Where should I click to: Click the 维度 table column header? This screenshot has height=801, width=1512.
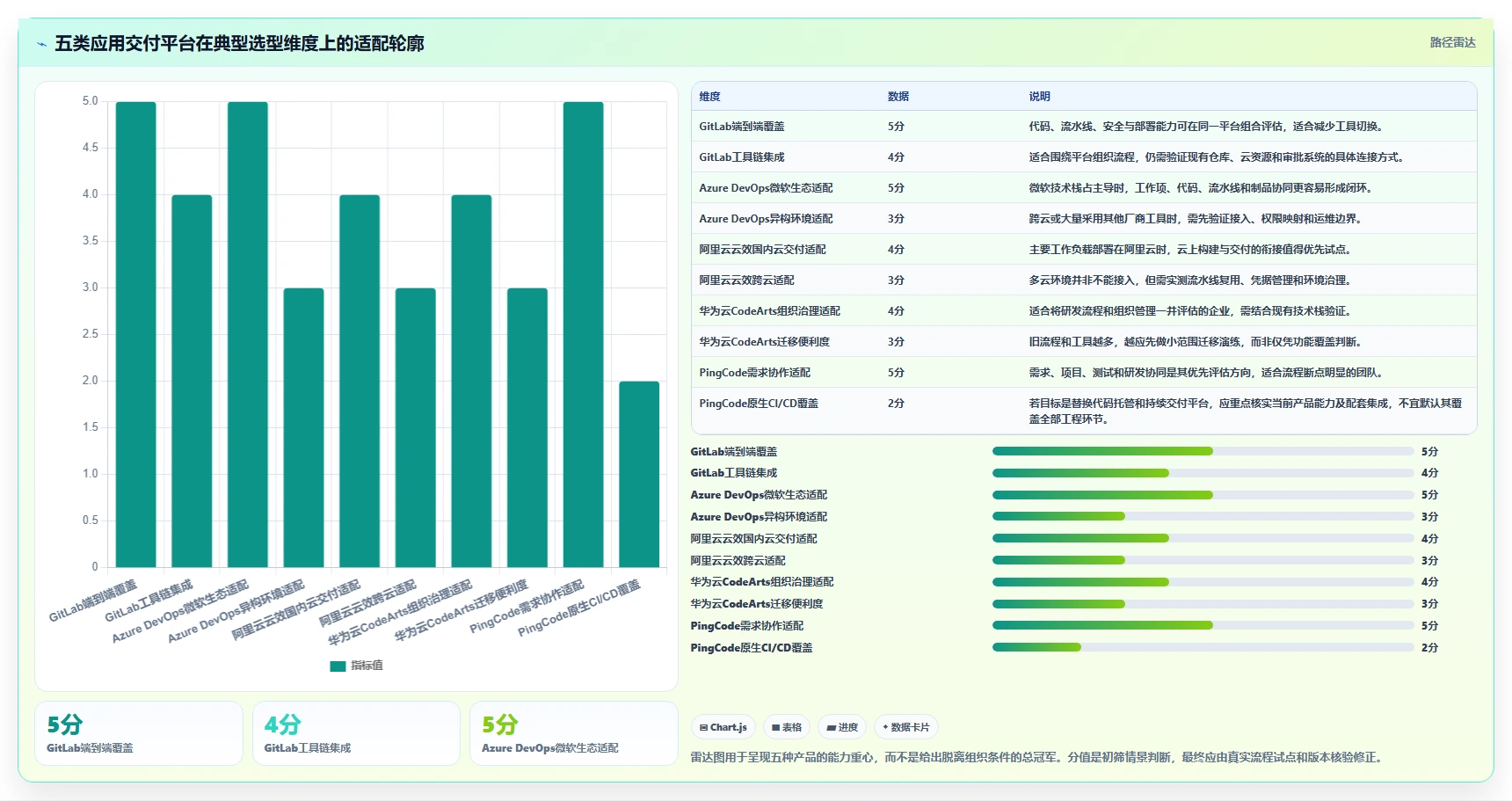click(x=709, y=97)
